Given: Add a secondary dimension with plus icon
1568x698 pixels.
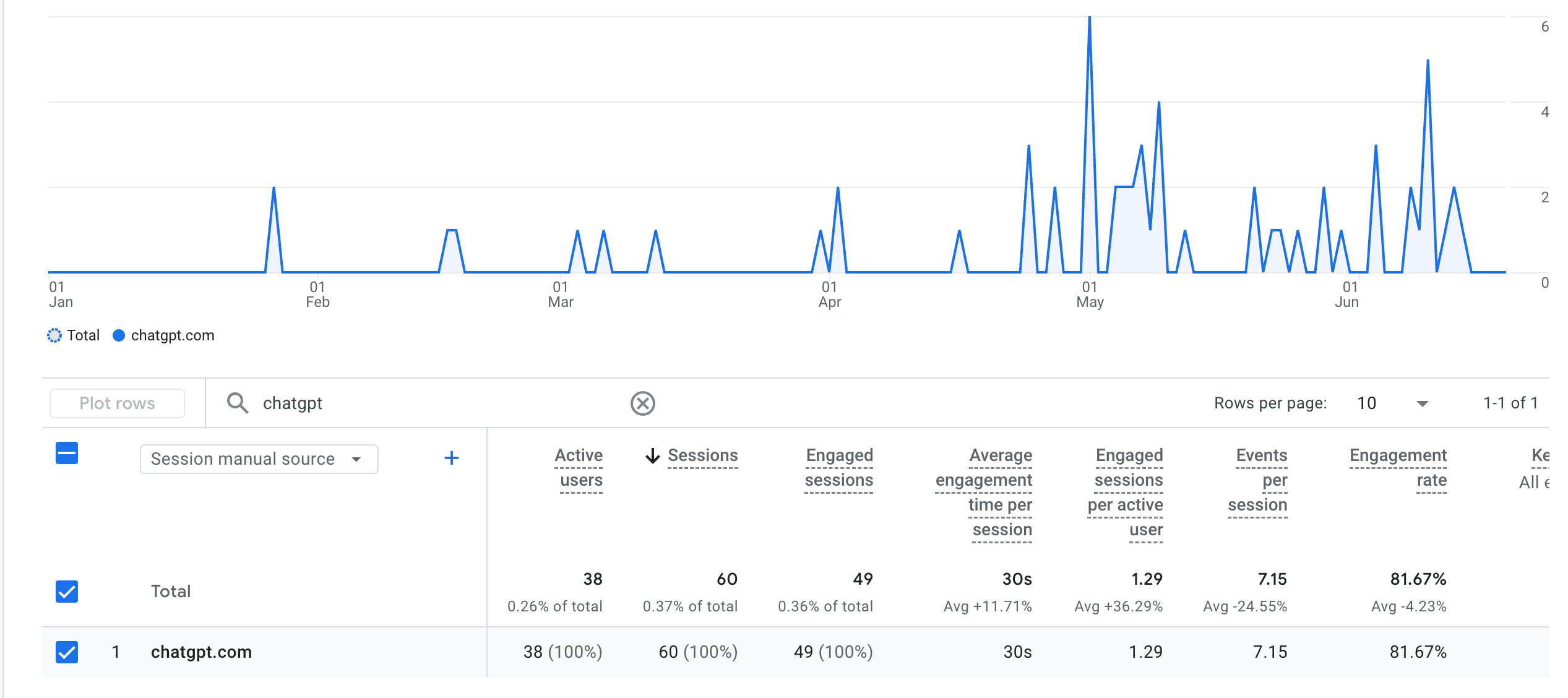Looking at the screenshot, I should point(452,458).
